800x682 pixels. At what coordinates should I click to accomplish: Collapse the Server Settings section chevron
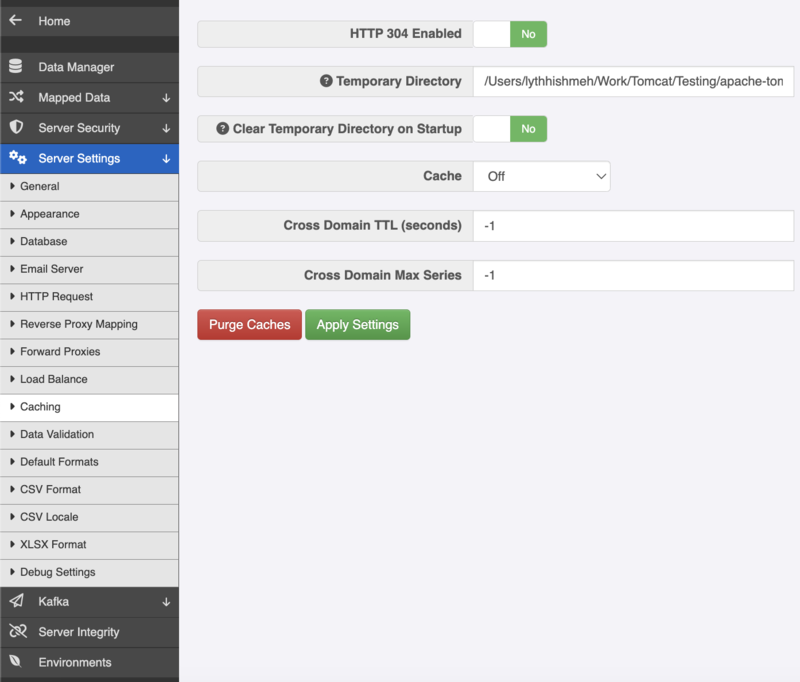166,158
